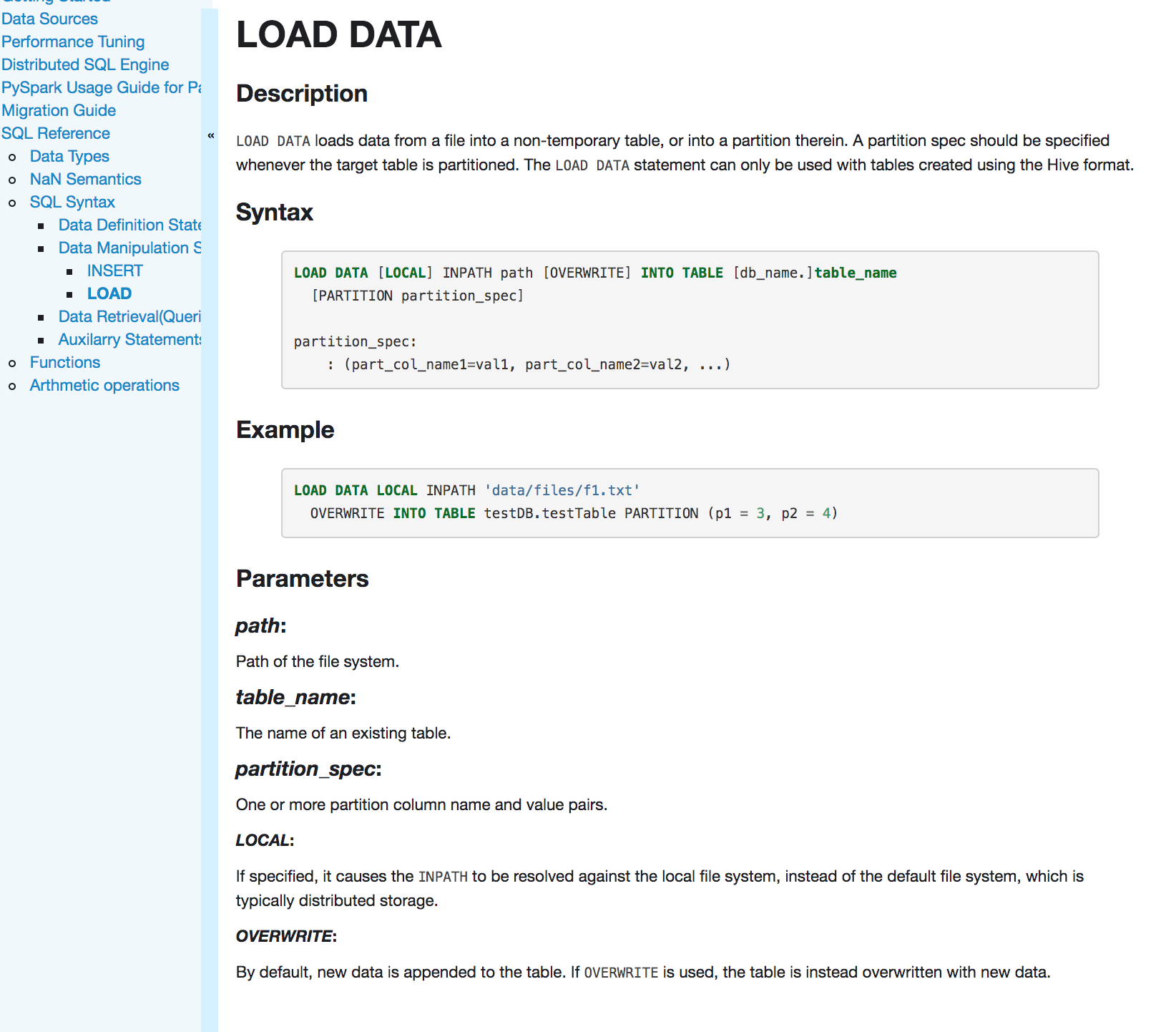Go to Distributed SQL Engine page
This screenshot has width=1176, height=1032.
(x=85, y=64)
